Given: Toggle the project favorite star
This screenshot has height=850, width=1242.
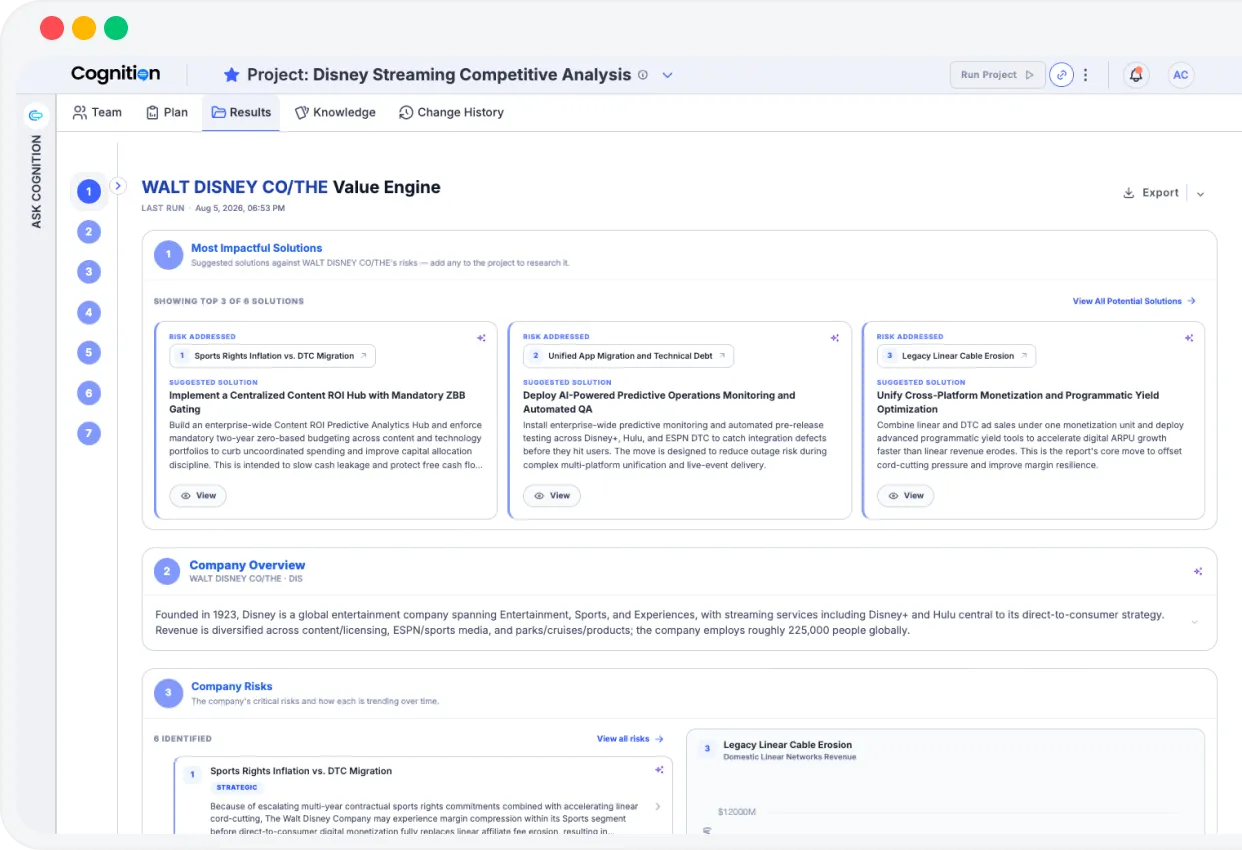Looking at the screenshot, I should [x=231, y=75].
